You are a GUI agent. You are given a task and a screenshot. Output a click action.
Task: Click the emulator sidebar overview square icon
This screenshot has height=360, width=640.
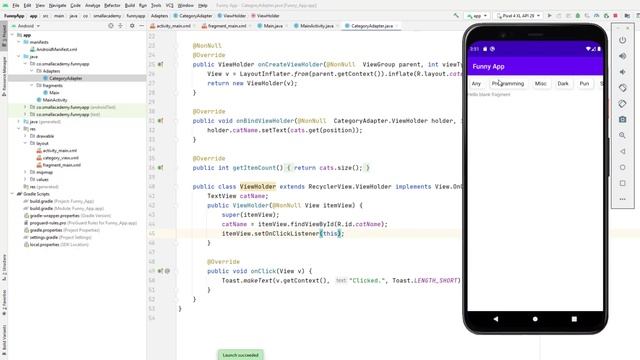tap(622, 183)
